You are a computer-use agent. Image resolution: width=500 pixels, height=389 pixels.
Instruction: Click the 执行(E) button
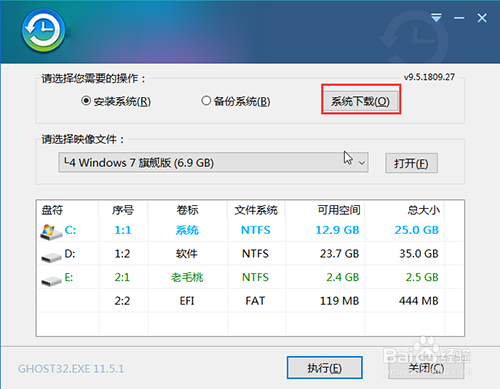325,368
